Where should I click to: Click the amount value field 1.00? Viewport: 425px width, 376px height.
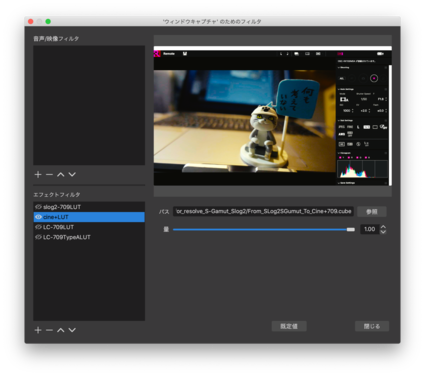pos(370,229)
